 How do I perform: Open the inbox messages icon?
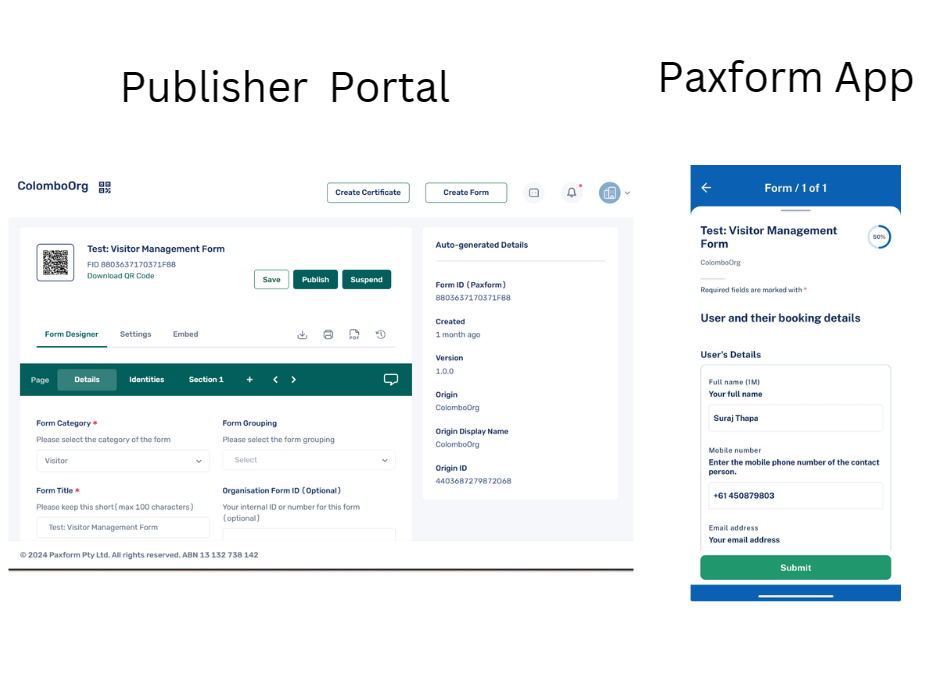tap(534, 192)
